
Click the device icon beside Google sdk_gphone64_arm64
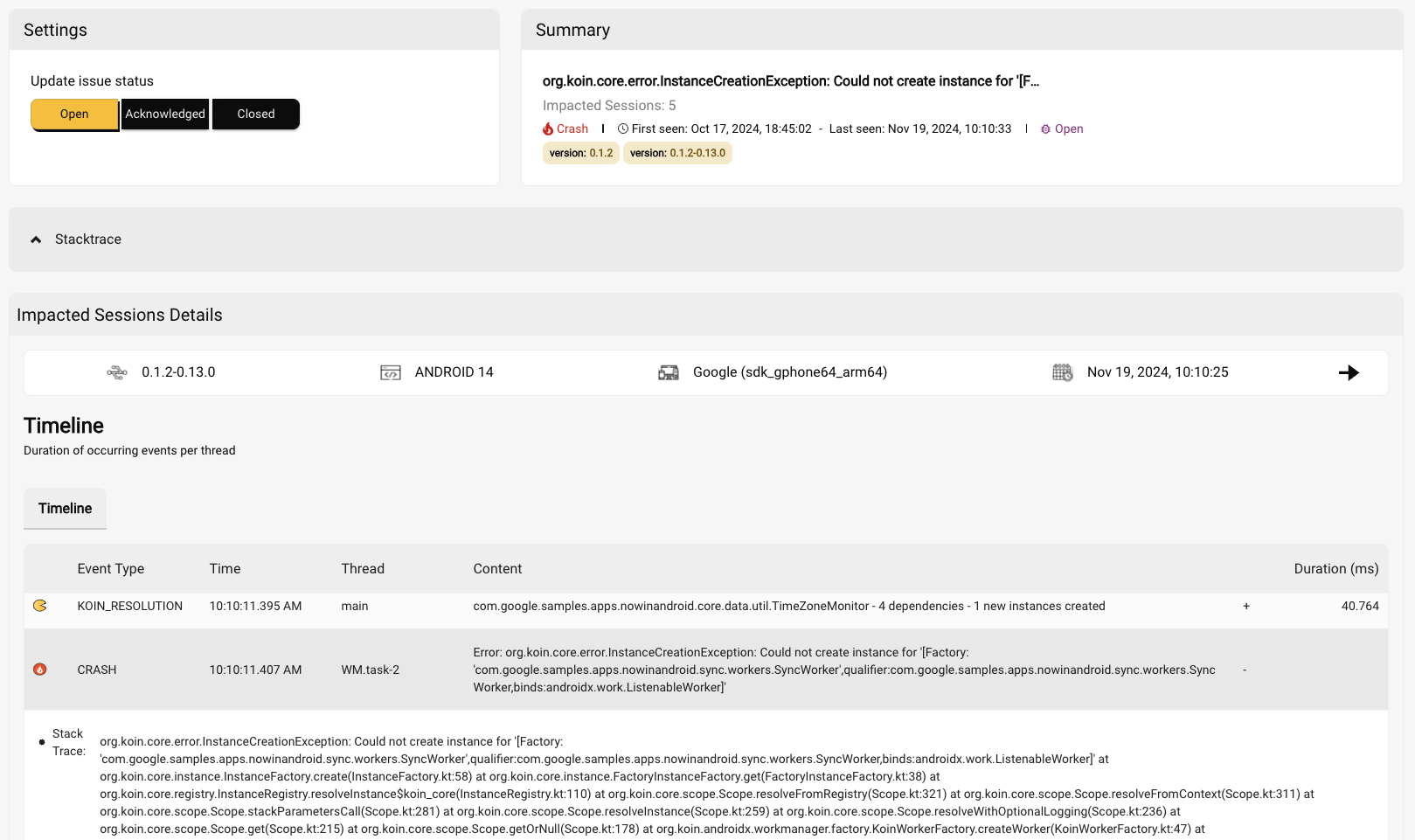(x=669, y=372)
